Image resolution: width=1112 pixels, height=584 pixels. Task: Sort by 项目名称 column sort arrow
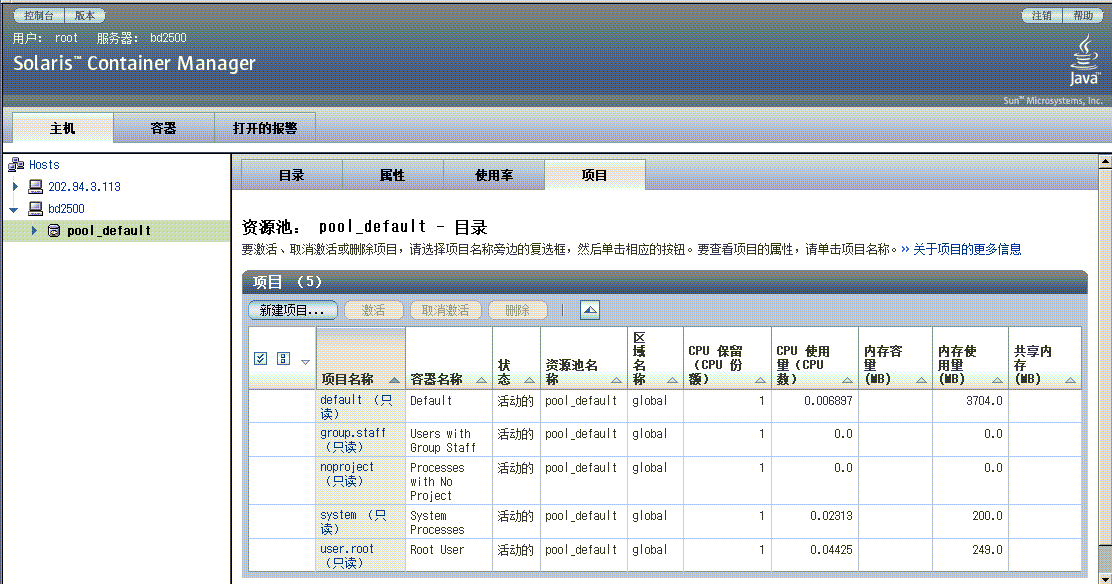tap(394, 380)
